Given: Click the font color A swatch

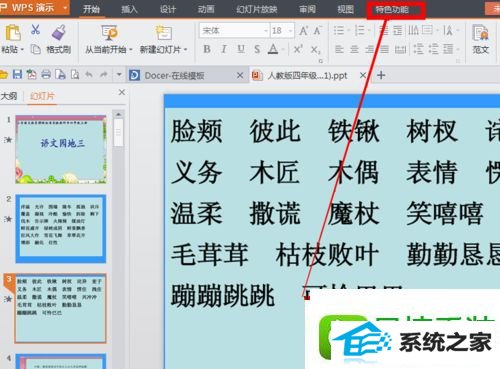Looking at the screenshot, I should (273, 49).
